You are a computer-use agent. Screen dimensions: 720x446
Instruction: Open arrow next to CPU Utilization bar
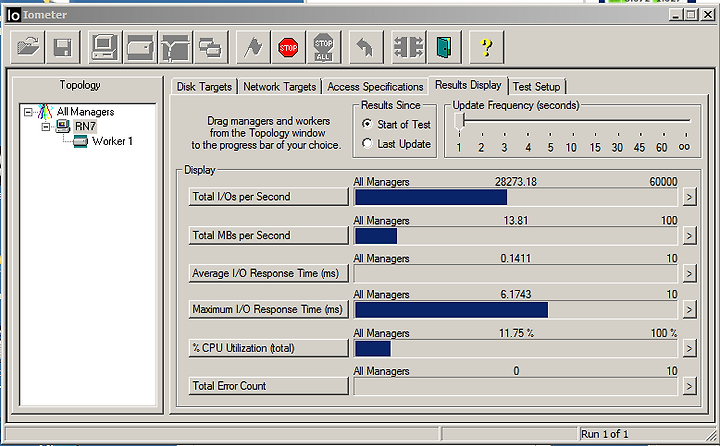[x=689, y=349]
